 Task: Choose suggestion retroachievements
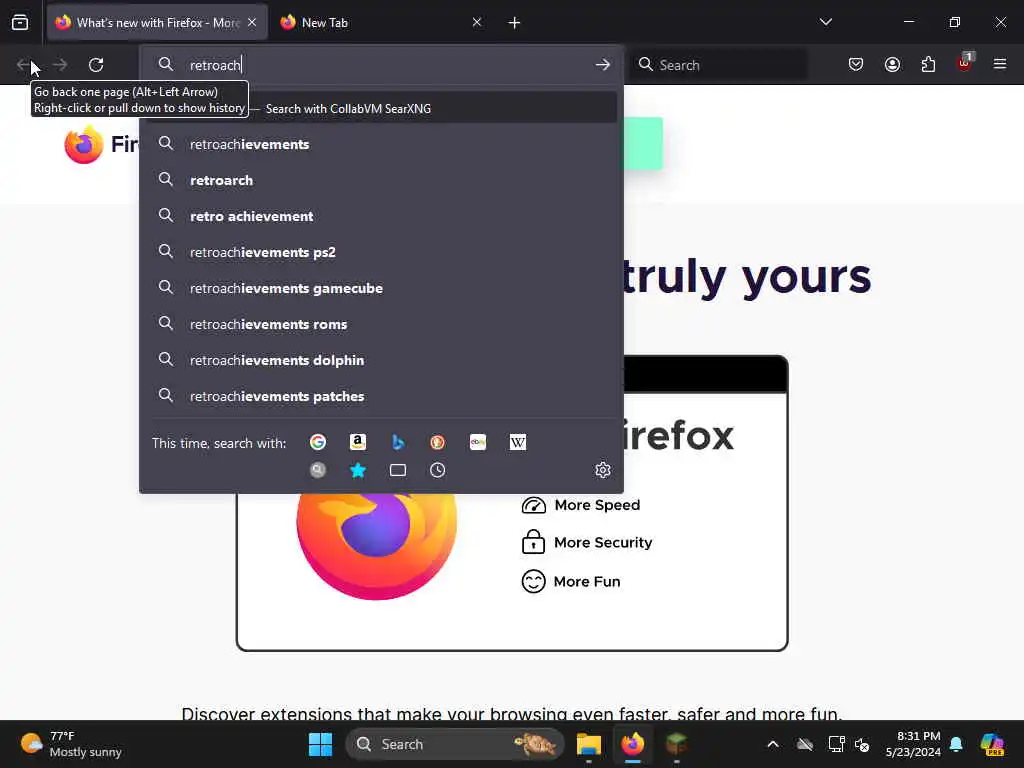click(381, 144)
